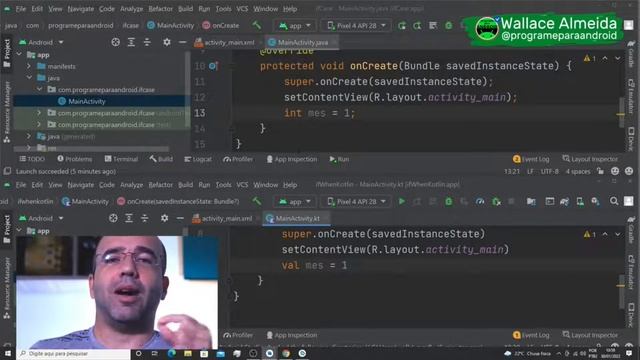Click the tool window quick access icon in ifCase status bar
The height and width of the screenshot is (360, 640).
(7, 171)
